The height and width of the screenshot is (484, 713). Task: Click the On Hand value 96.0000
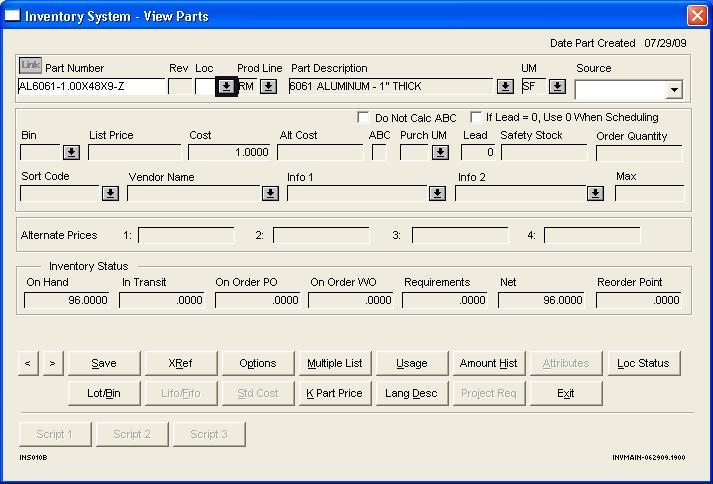click(66, 300)
